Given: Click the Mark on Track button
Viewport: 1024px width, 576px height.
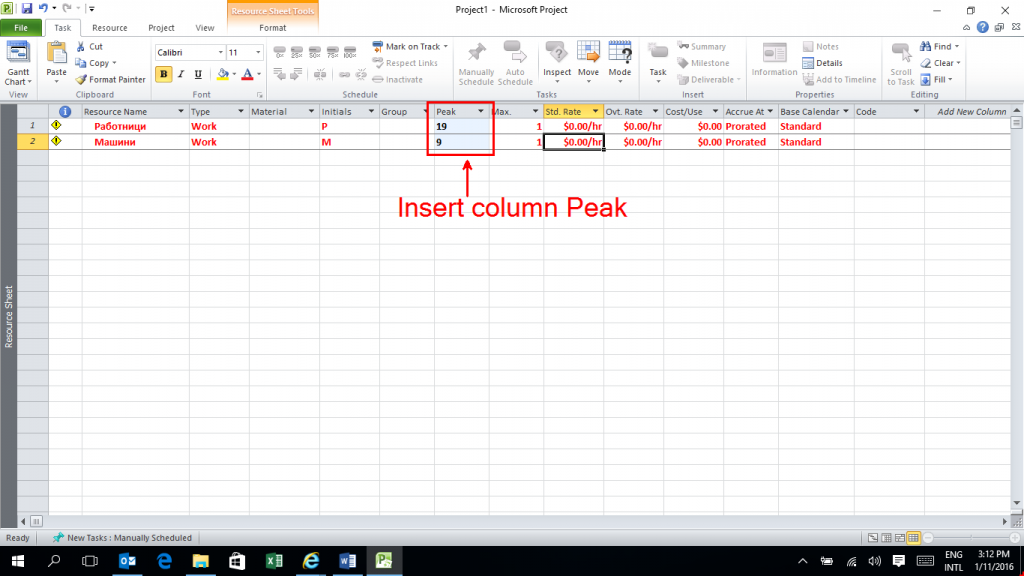Looking at the screenshot, I should [x=410, y=46].
